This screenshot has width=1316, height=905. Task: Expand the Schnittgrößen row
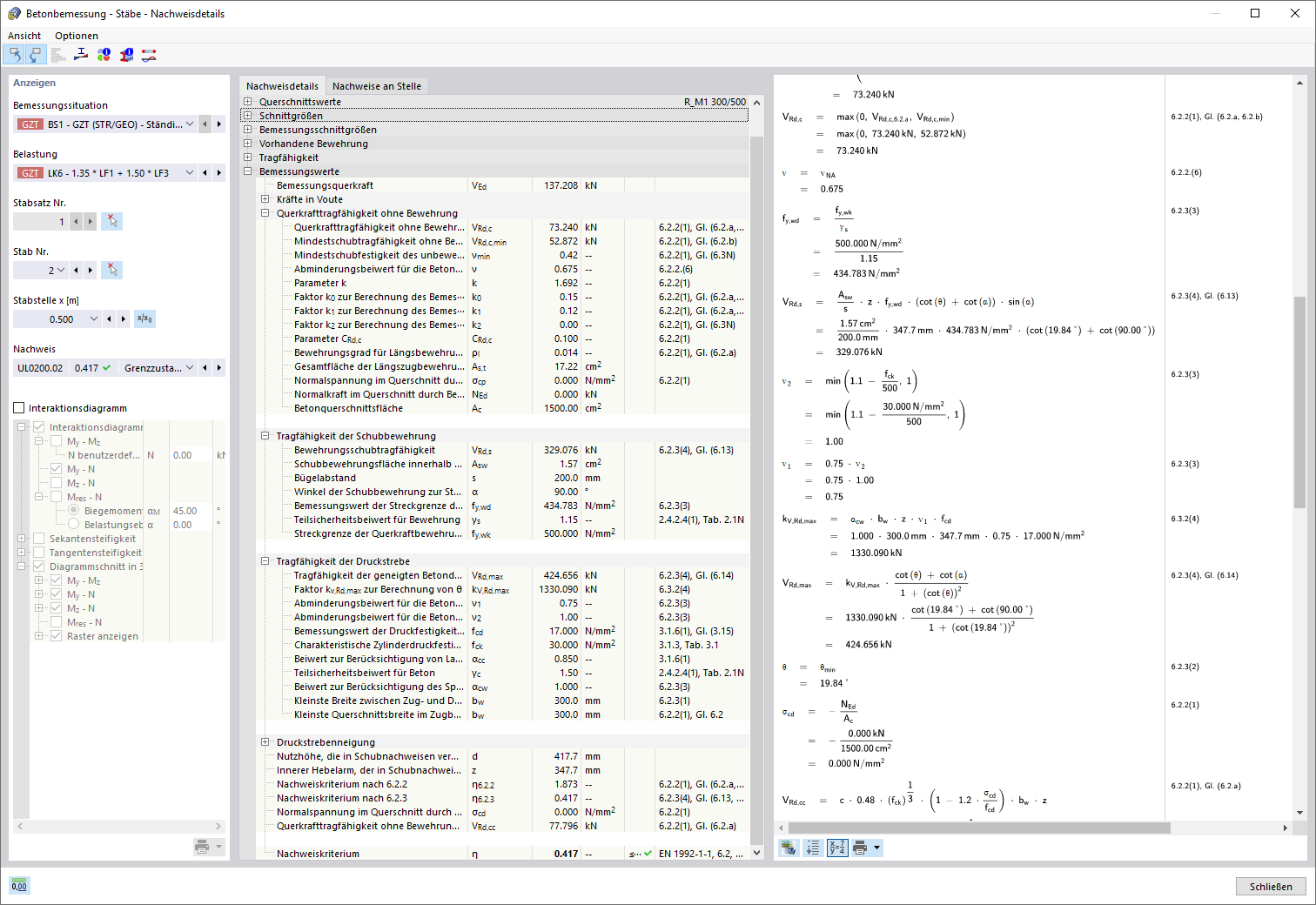pos(248,116)
